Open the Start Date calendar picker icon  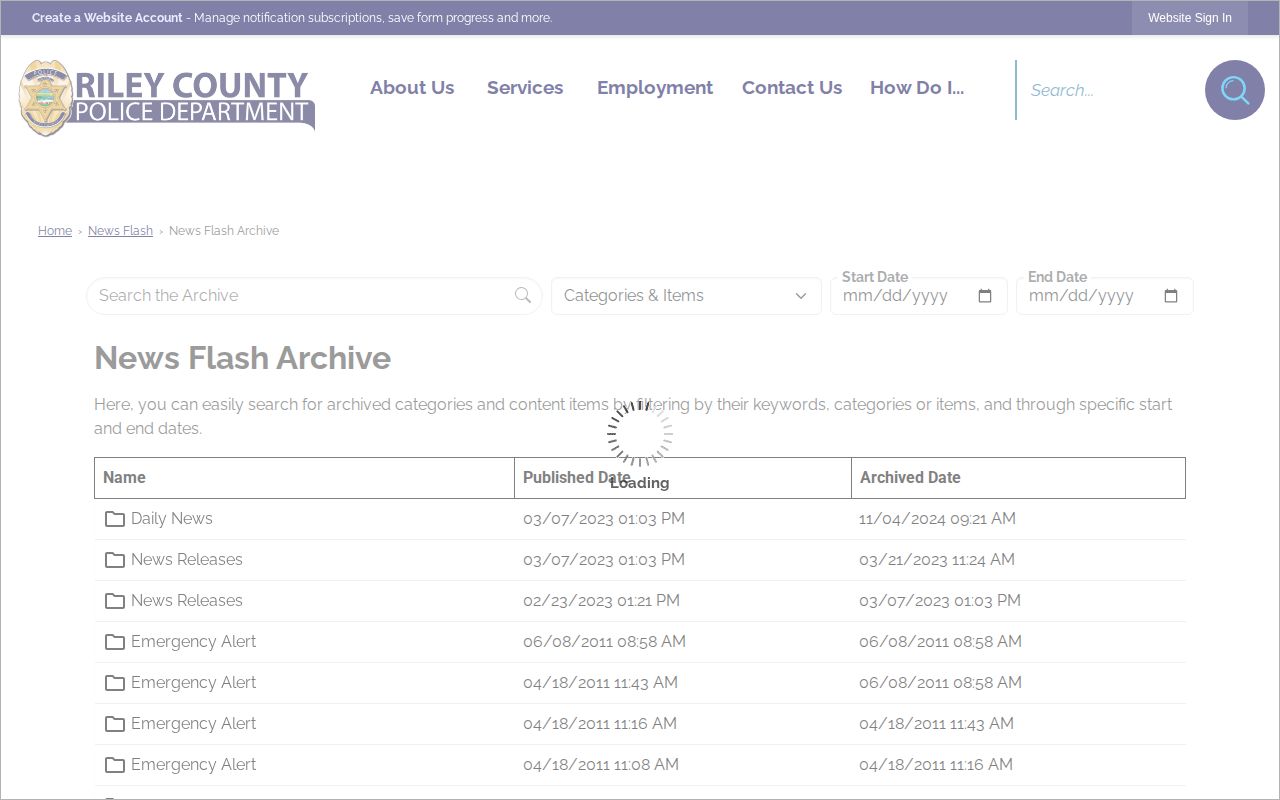985,296
